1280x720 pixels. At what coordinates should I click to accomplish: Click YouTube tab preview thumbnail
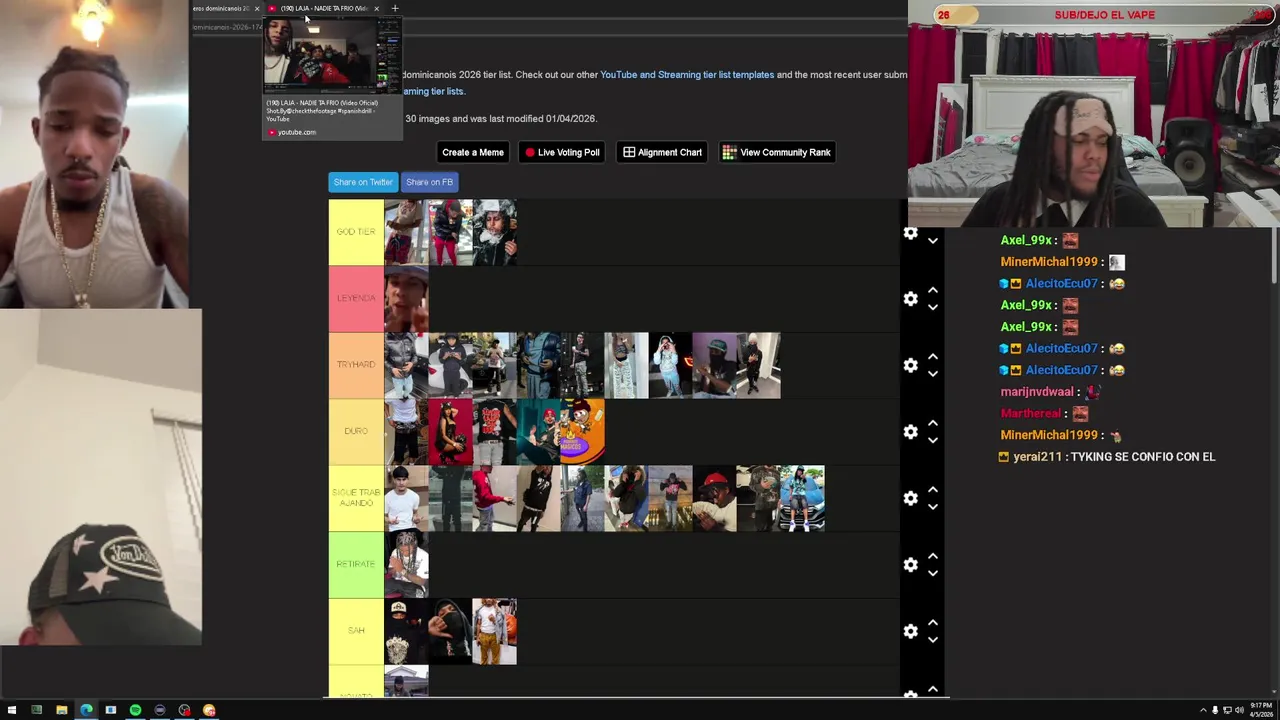pyautogui.click(x=332, y=56)
